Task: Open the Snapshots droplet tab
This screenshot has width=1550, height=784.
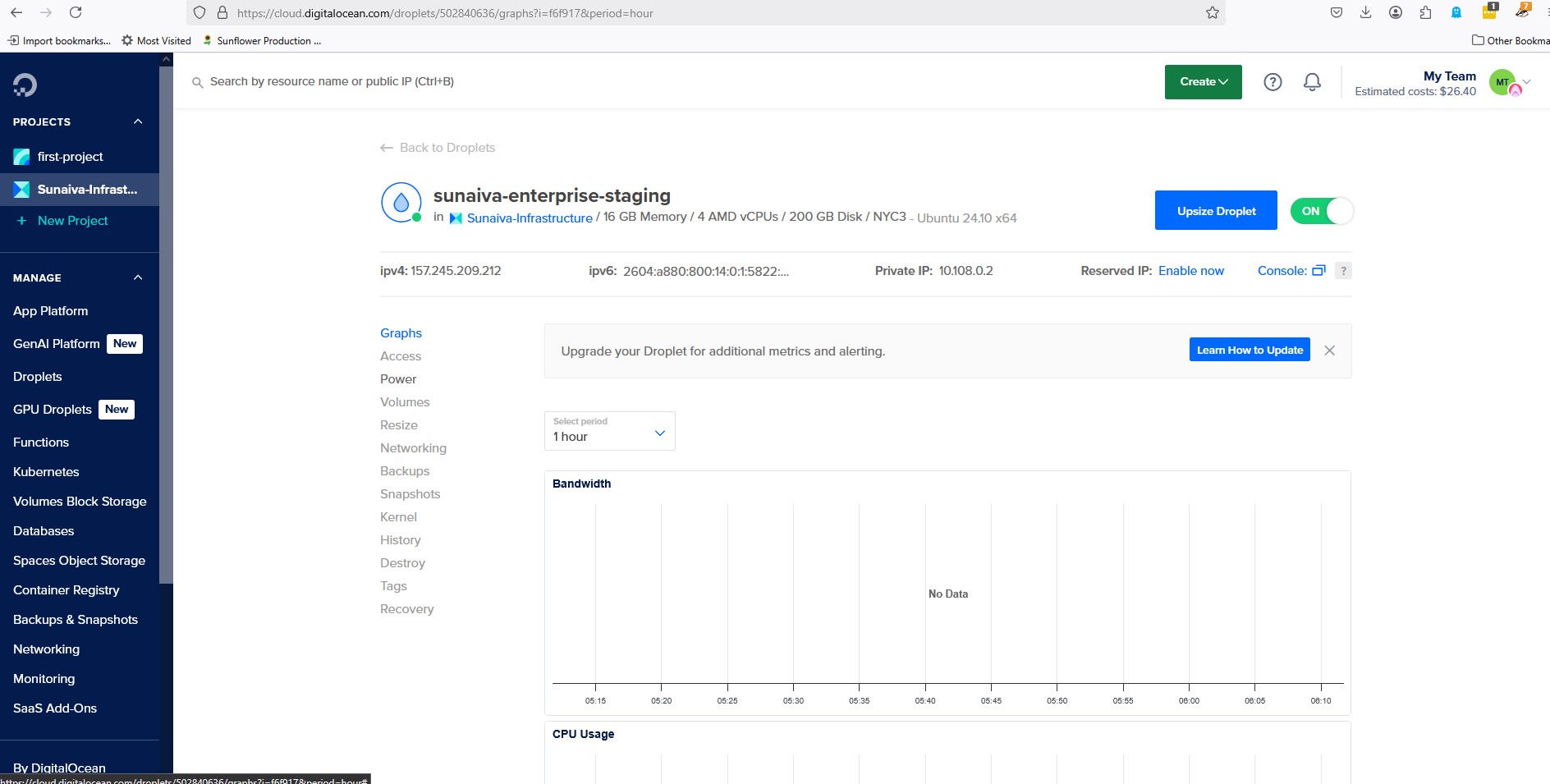Action: click(x=410, y=494)
